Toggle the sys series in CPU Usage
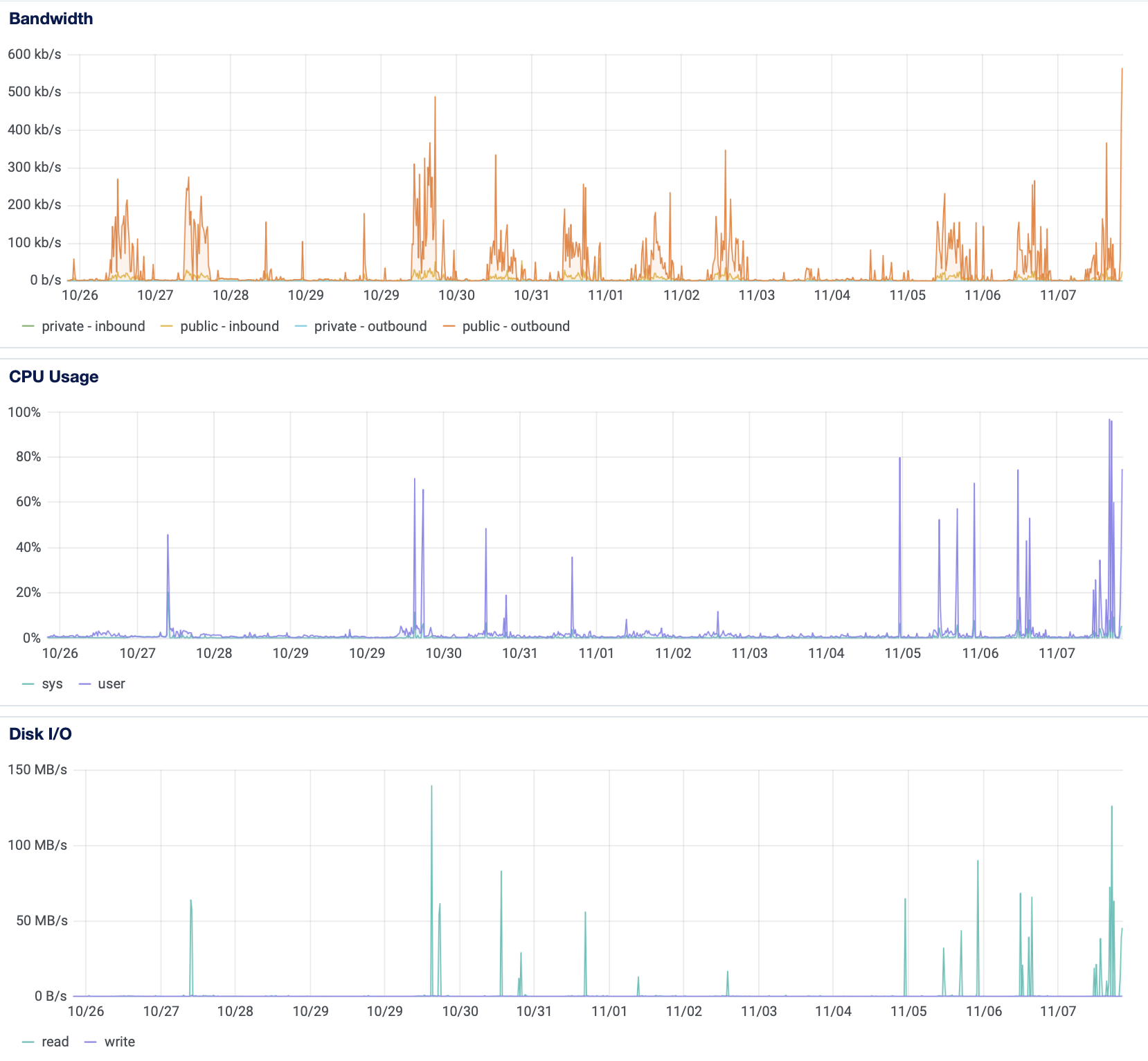The height and width of the screenshot is (1061, 1148). coord(51,684)
